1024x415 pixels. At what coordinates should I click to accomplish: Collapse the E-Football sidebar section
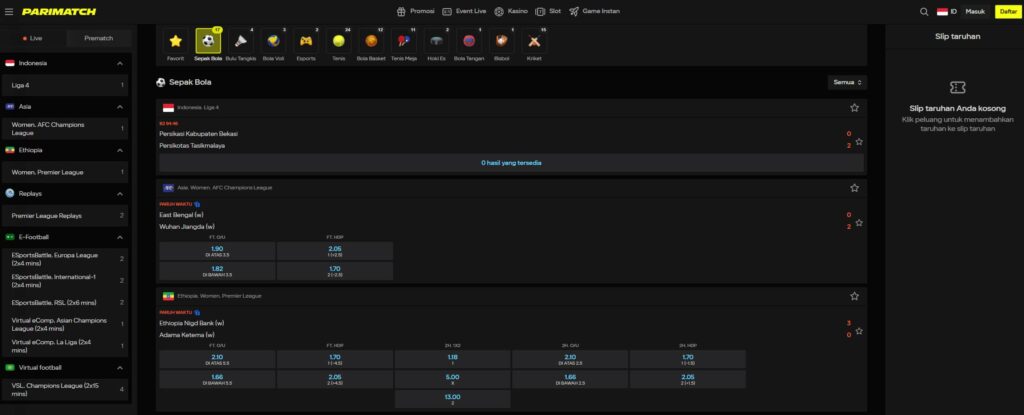pyautogui.click(x=120, y=237)
